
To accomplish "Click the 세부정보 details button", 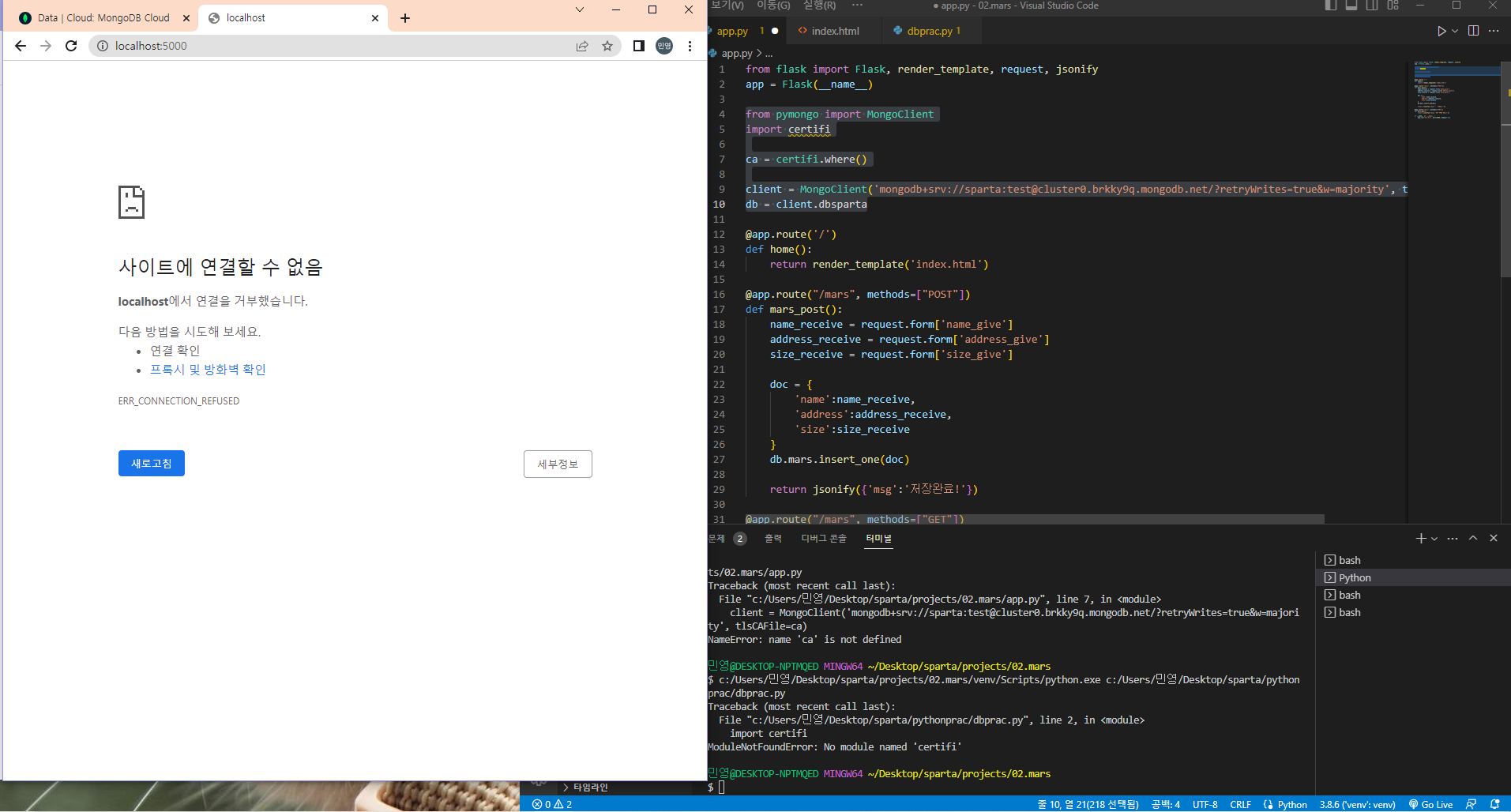I will [x=558, y=464].
